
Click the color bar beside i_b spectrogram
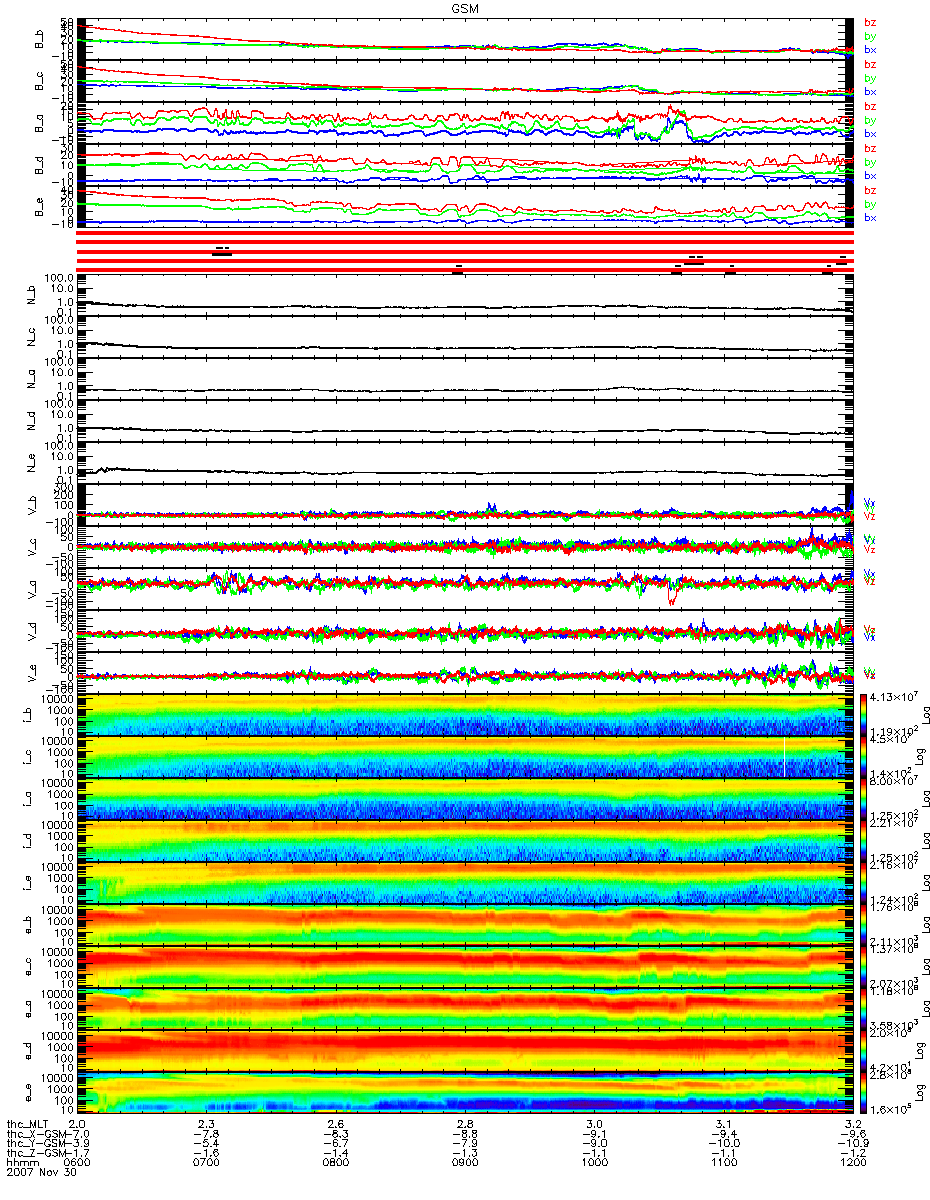[x=865, y=715]
